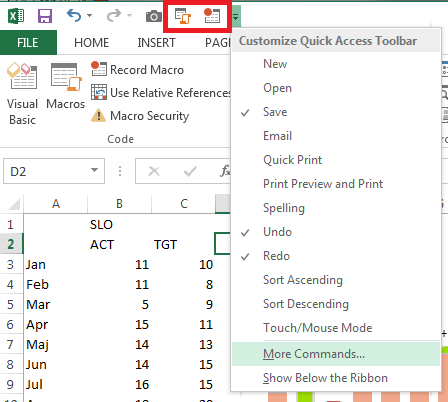Click the Macros button in Code group
This screenshot has height=402, width=448.
tap(66, 86)
